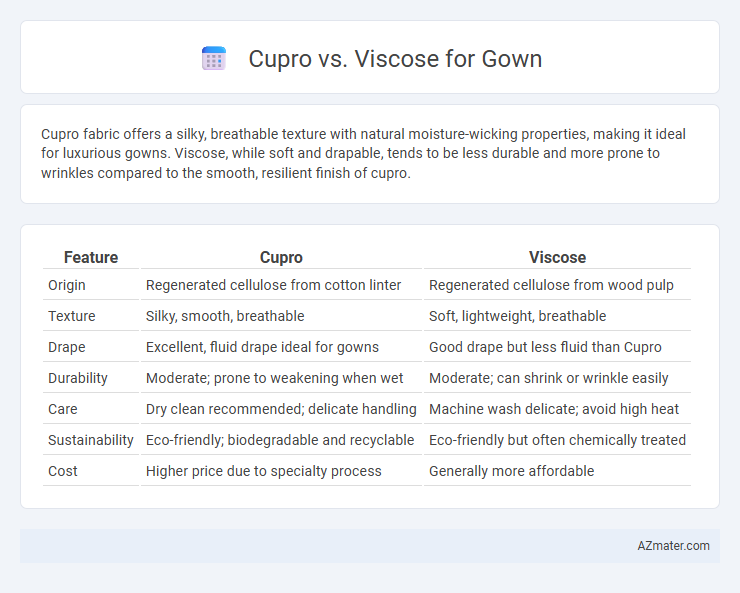
Task: Click the 'Sustainability' row label
Action: tap(91, 440)
